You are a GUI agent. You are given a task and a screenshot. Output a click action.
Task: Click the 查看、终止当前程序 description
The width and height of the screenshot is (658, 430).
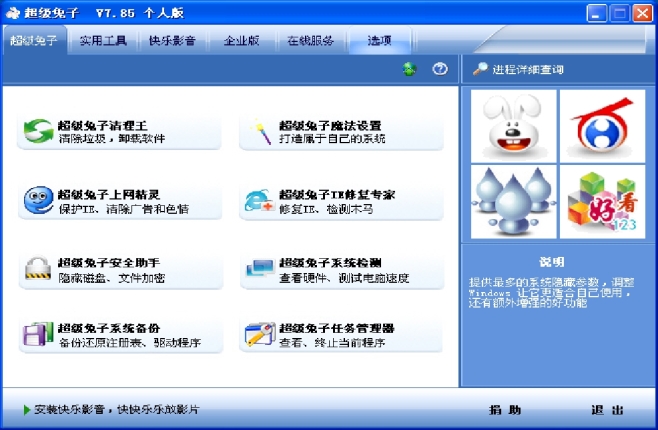coord(332,343)
